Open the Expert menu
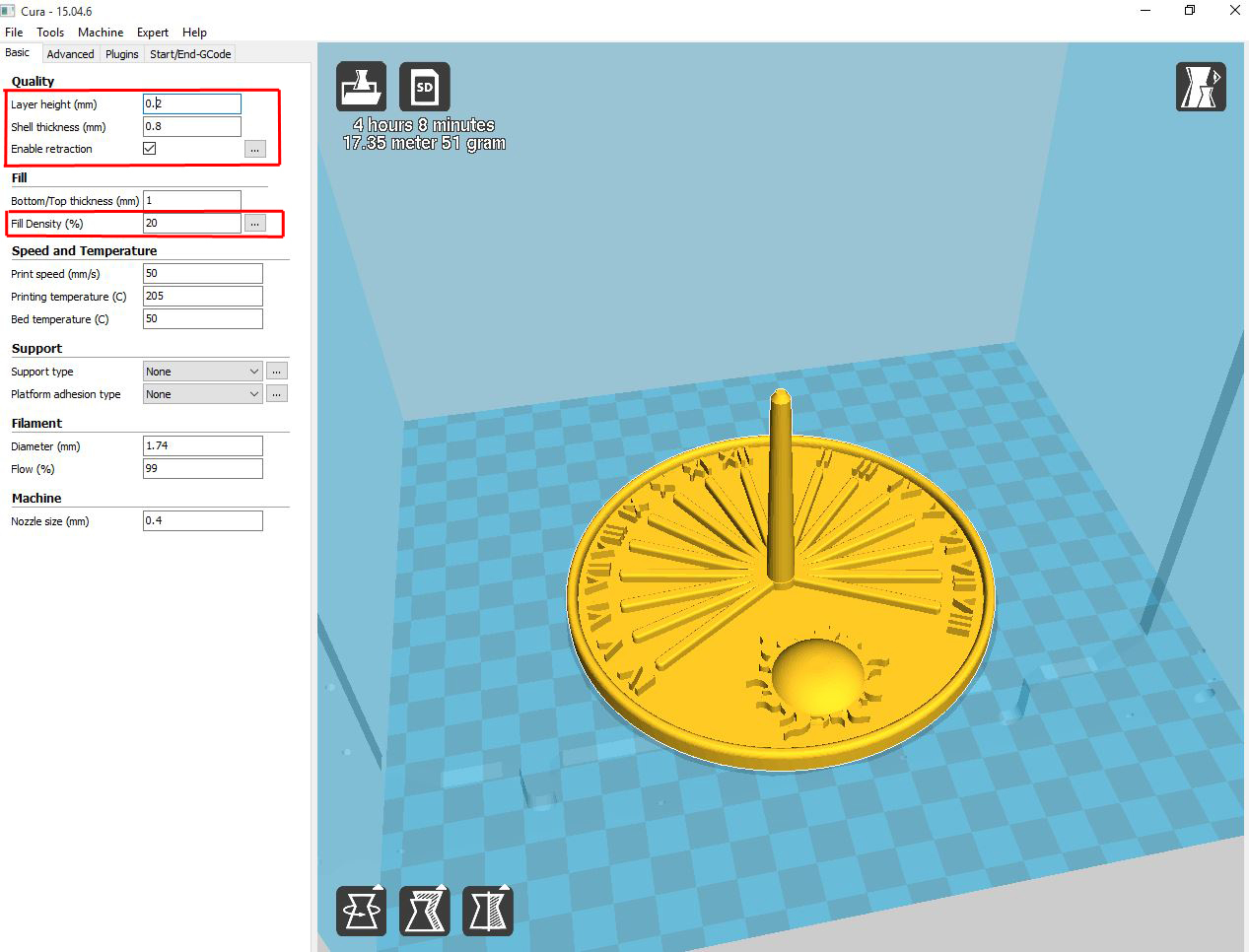 click(153, 32)
